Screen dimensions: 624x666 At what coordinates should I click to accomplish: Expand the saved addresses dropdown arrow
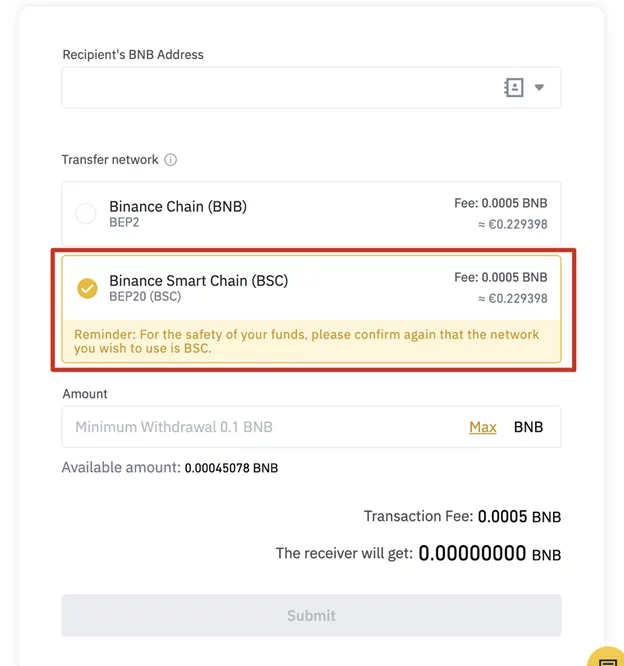[539, 88]
